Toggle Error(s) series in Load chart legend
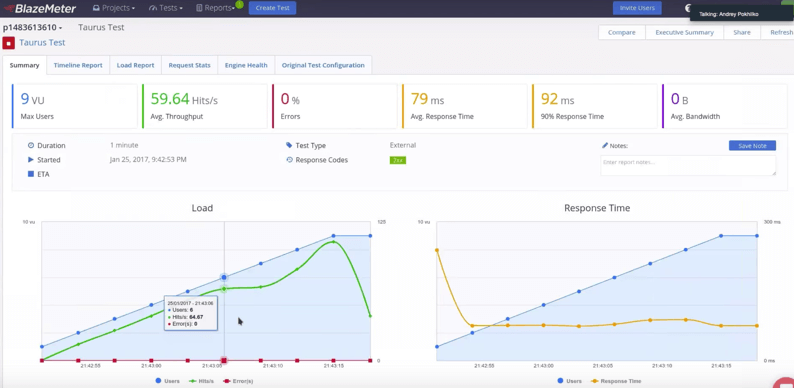 pyautogui.click(x=238, y=380)
